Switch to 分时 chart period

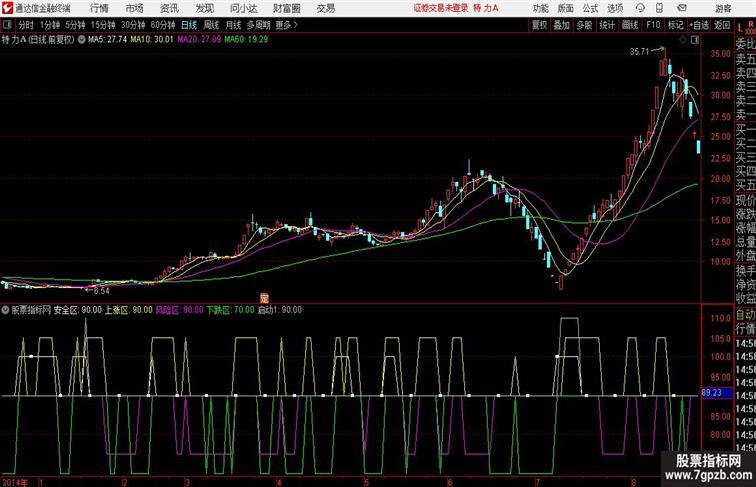coord(26,25)
